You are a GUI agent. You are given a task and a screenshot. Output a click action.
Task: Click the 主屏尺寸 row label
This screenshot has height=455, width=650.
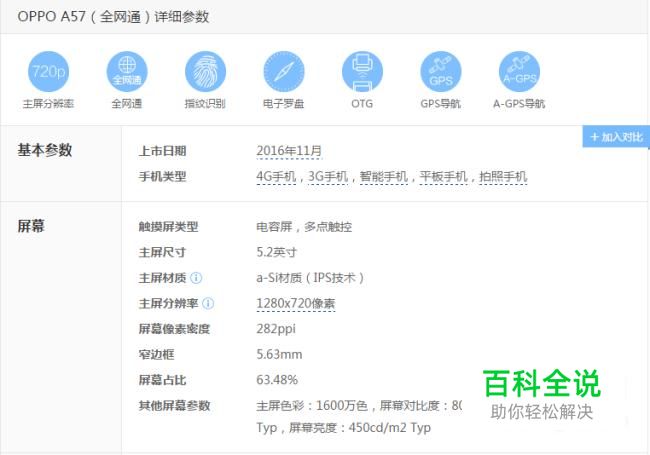point(162,252)
